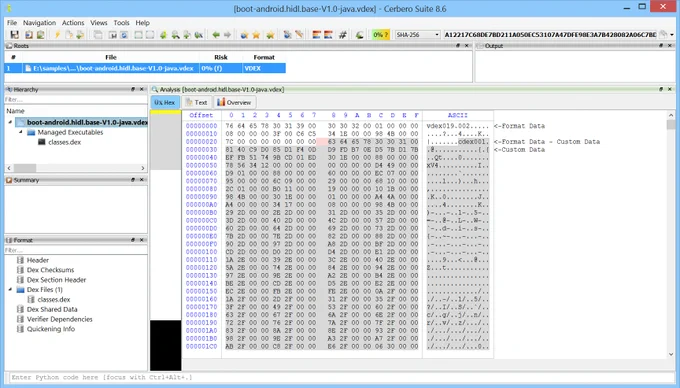Select Dex Checksums in Format panel
The width and height of the screenshot is (680, 388).
[50, 270]
